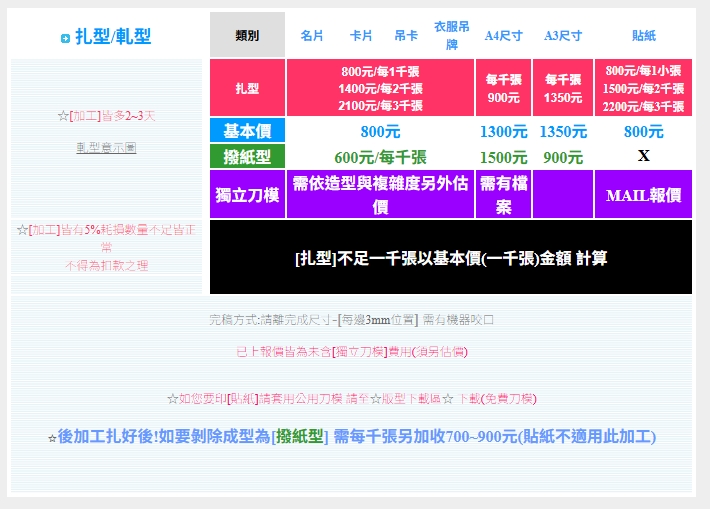
Task: Click the blue arrow icon beside 扎型/軋型
Action: pos(65,38)
